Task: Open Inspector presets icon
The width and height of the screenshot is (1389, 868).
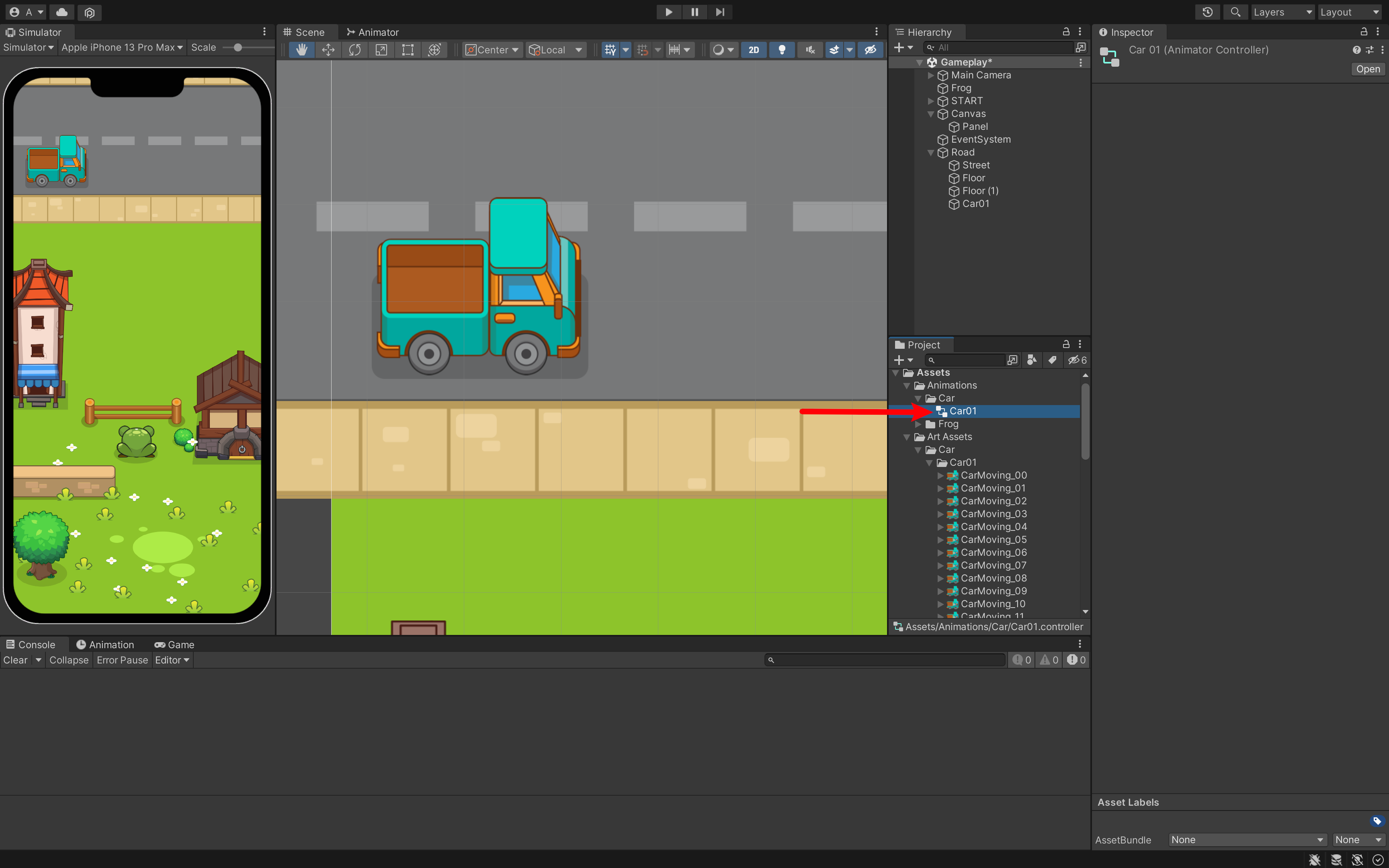Action: point(1370,50)
